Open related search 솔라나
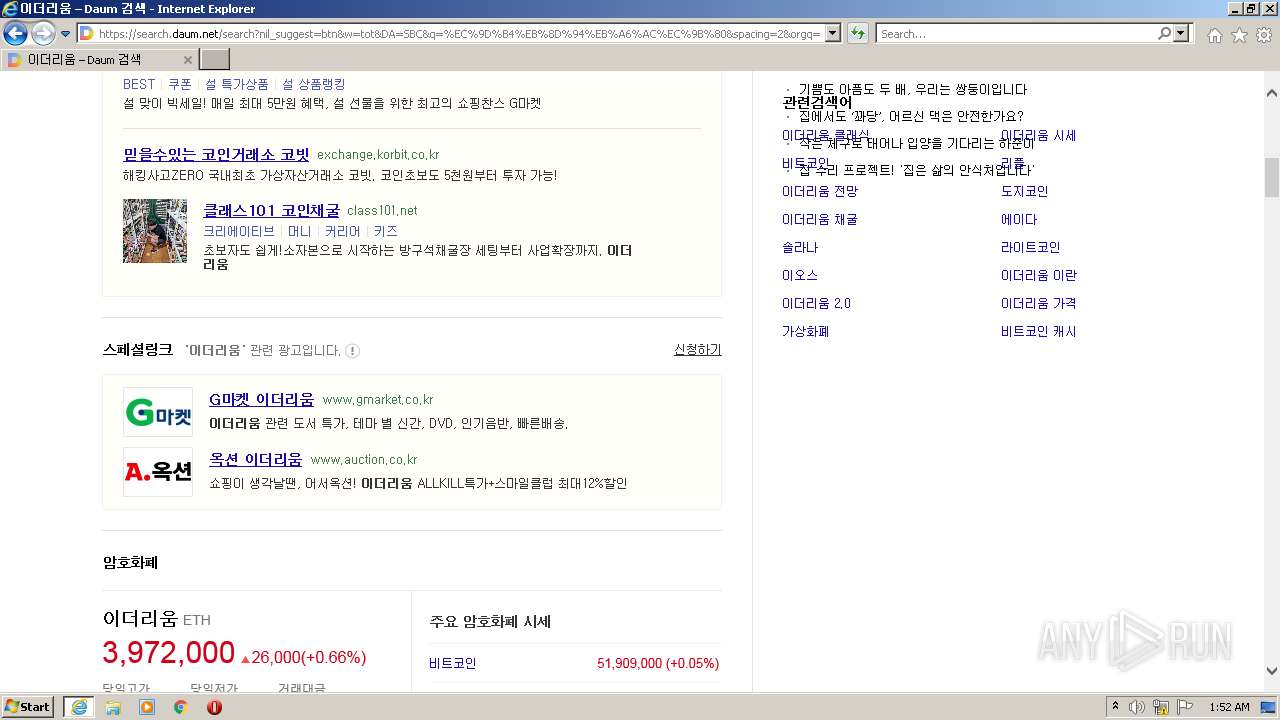This screenshot has height=720, width=1280. tap(800, 247)
